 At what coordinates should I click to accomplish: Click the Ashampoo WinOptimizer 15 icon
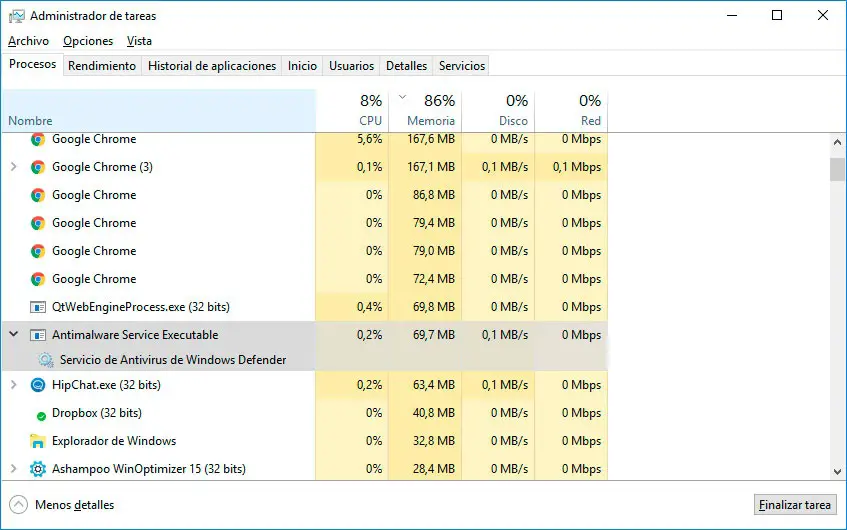tap(38, 469)
